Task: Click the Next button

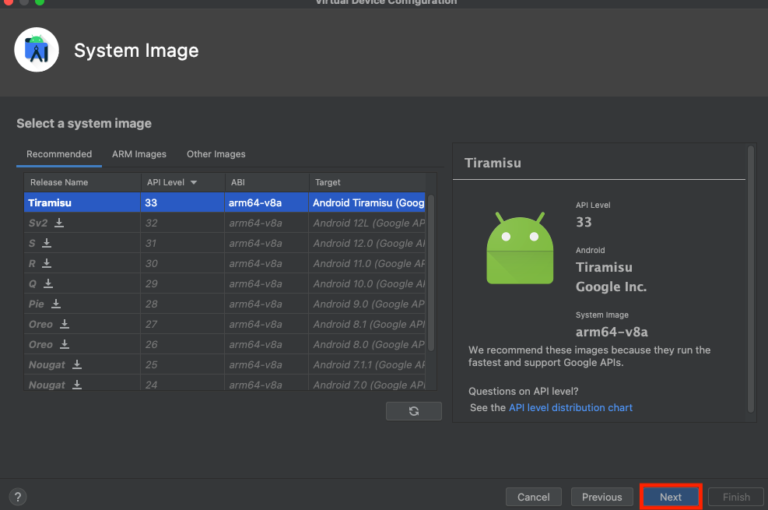Action: point(671,497)
